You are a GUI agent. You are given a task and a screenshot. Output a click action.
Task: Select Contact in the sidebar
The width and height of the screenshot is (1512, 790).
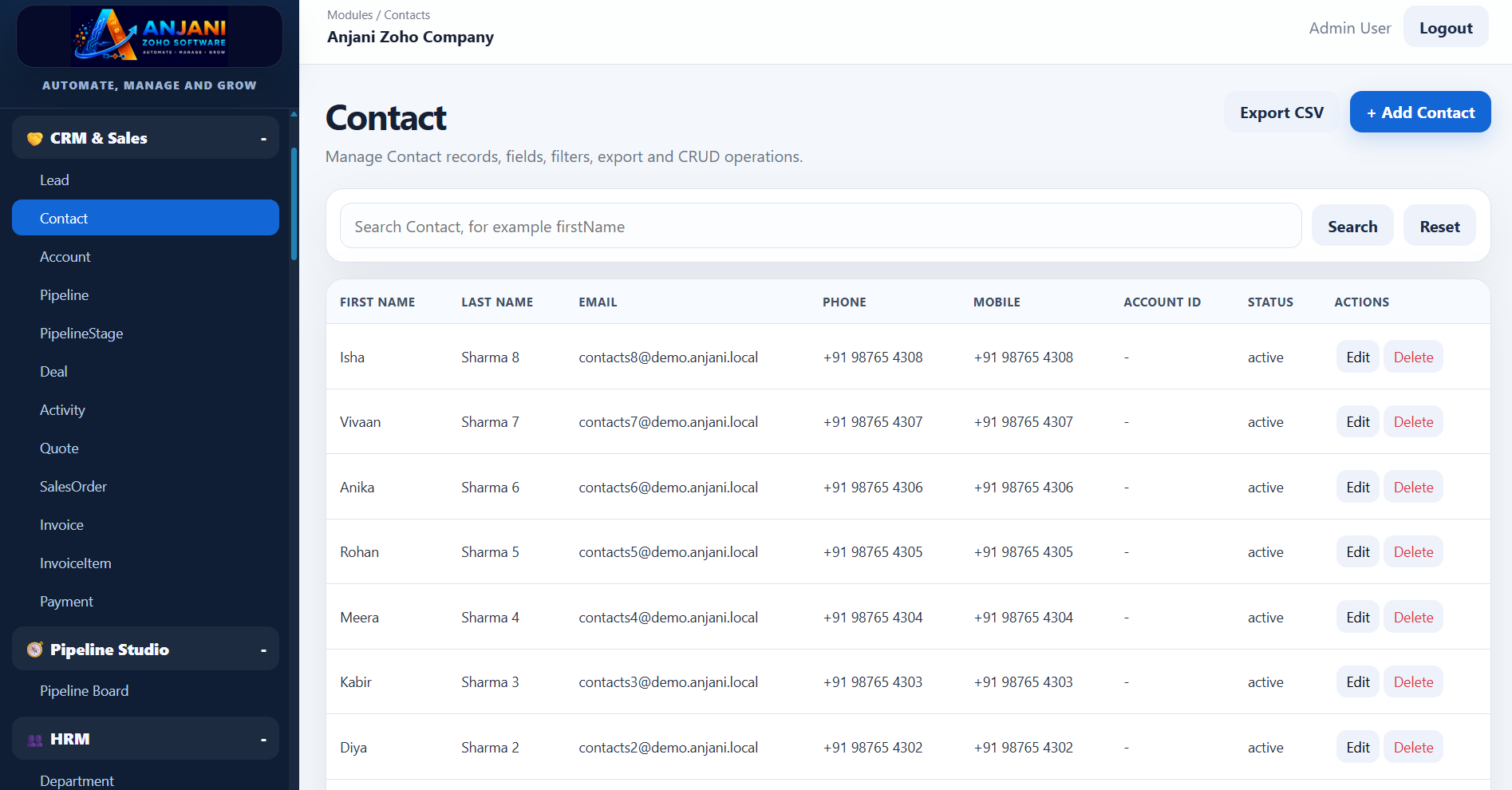coord(145,218)
